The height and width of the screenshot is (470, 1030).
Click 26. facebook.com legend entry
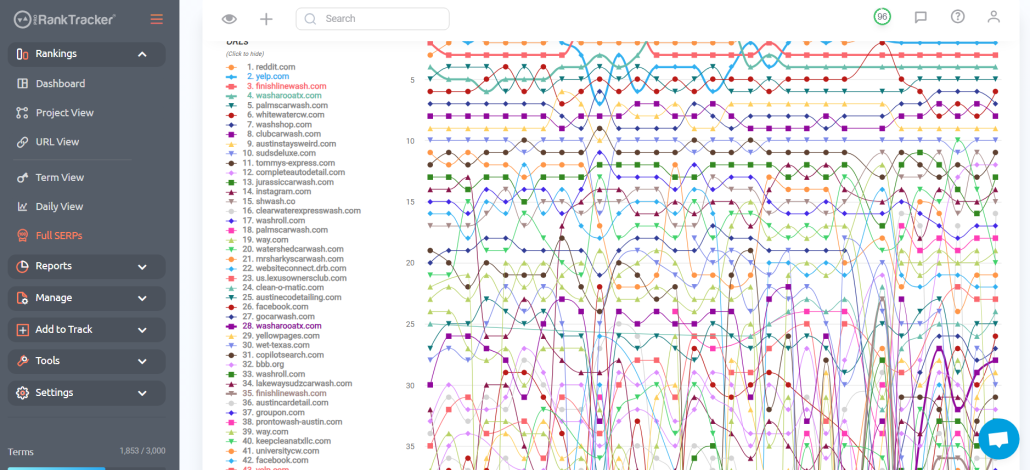[267, 306]
